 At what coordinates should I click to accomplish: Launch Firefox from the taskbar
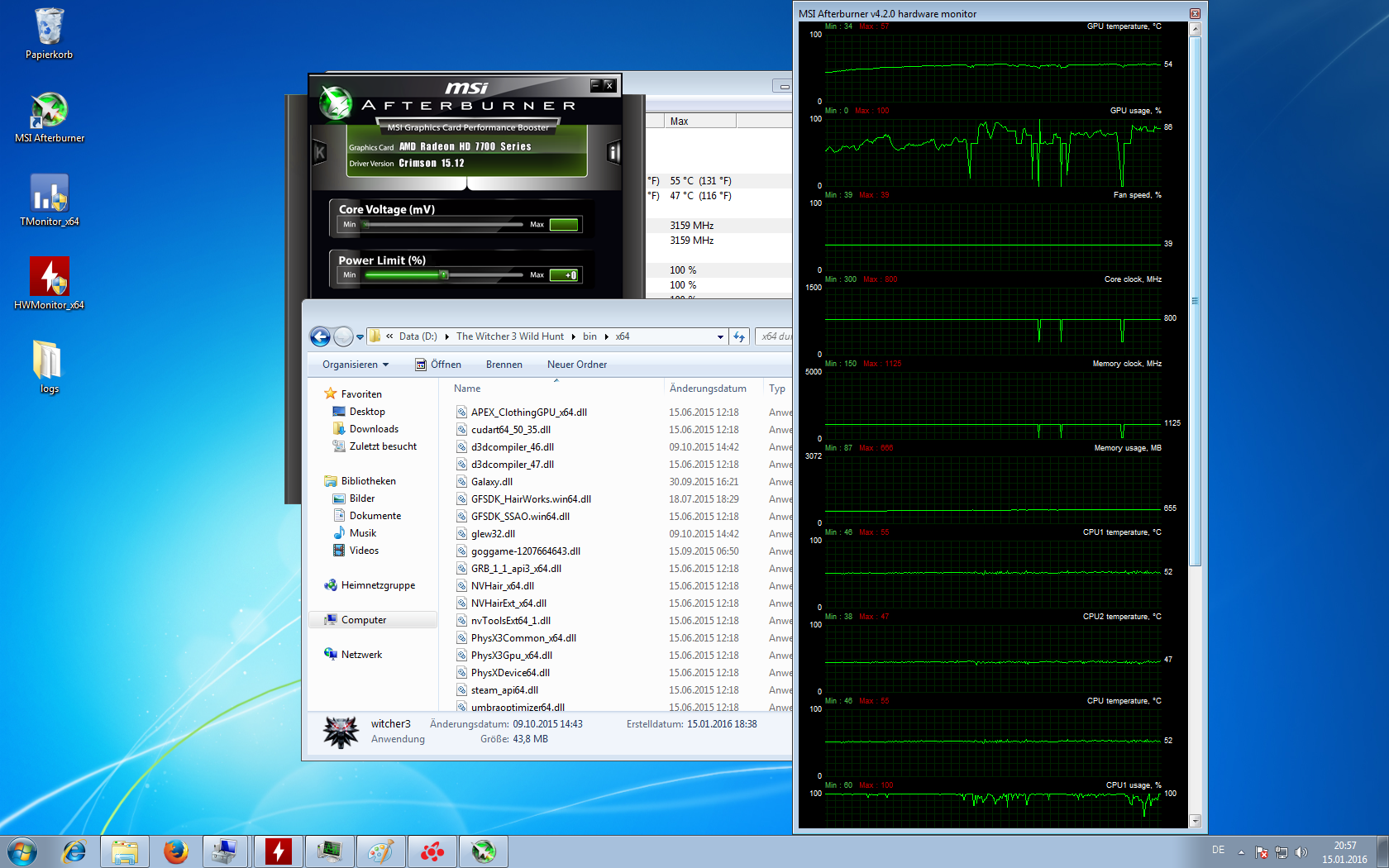point(175,851)
